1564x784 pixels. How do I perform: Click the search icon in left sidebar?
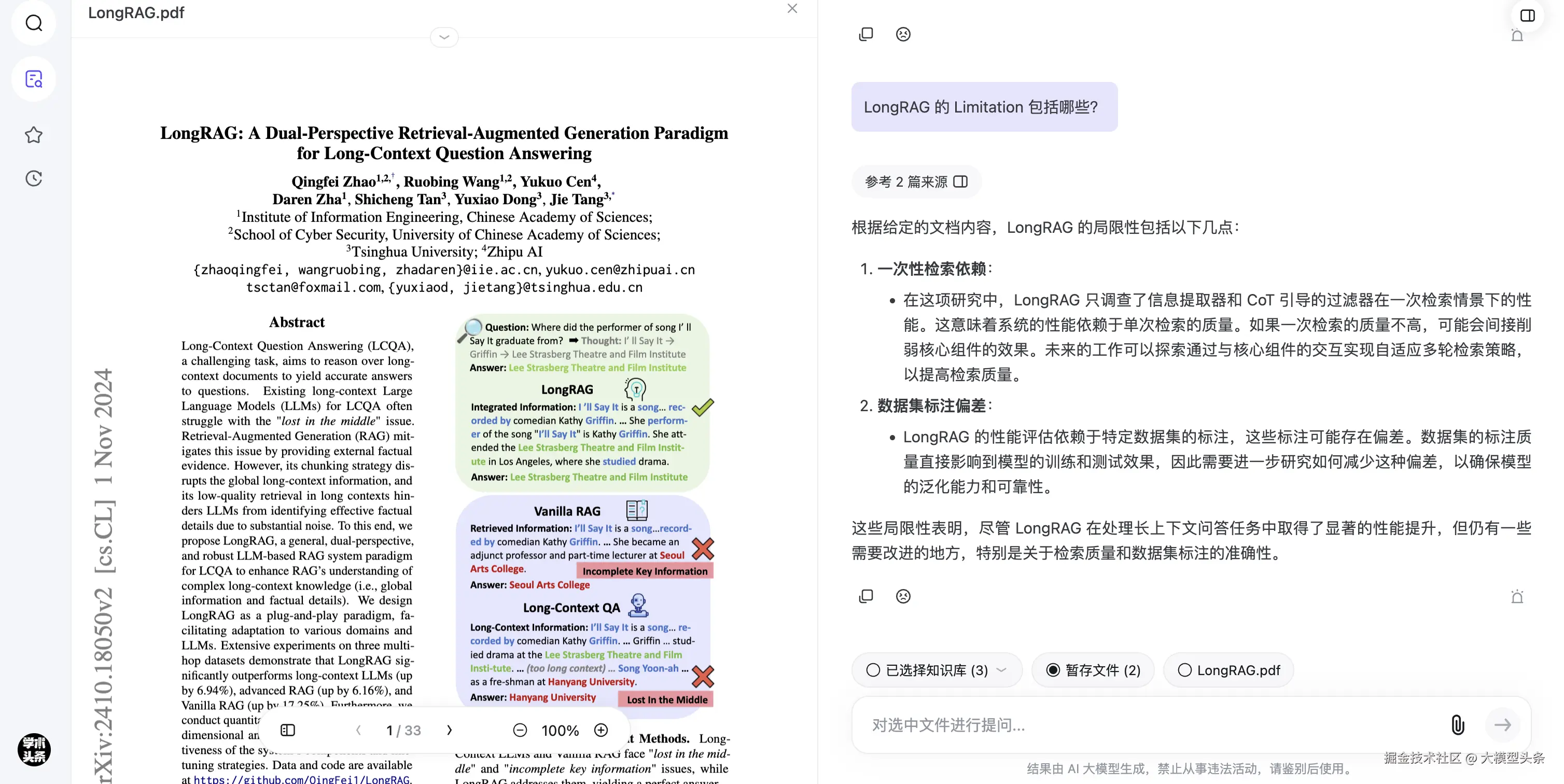click(34, 23)
